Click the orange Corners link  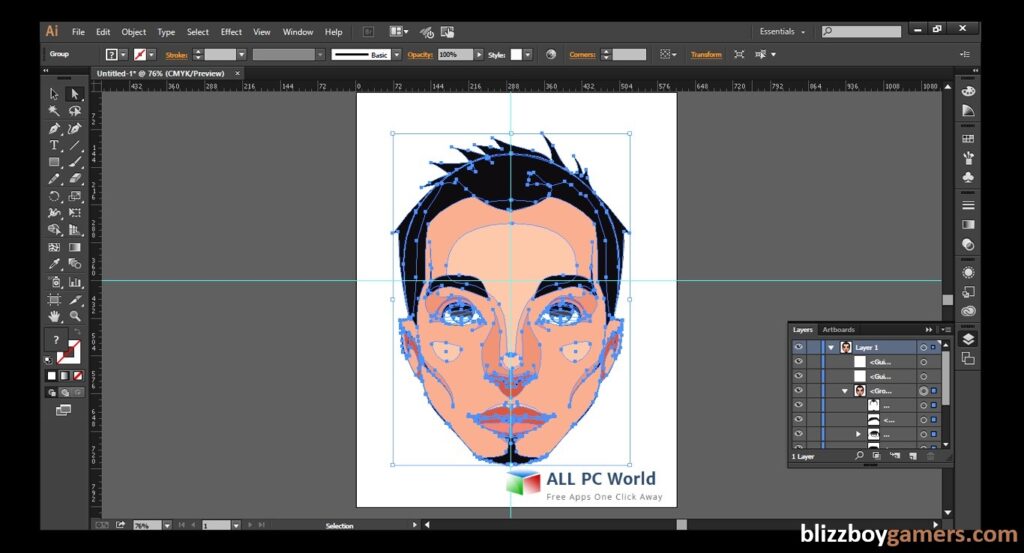pyautogui.click(x=582, y=55)
